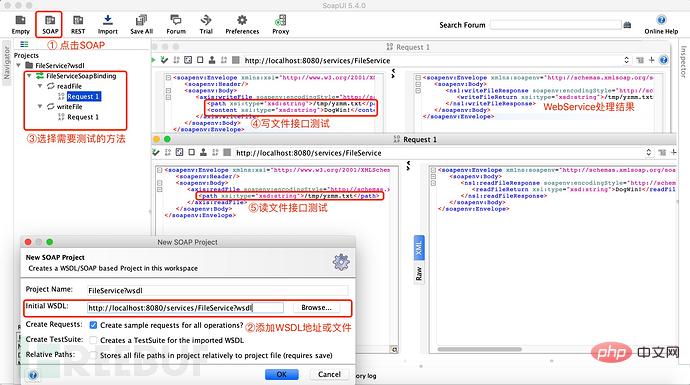
Task: Click the Import project icon
Action: (x=107, y=25)
